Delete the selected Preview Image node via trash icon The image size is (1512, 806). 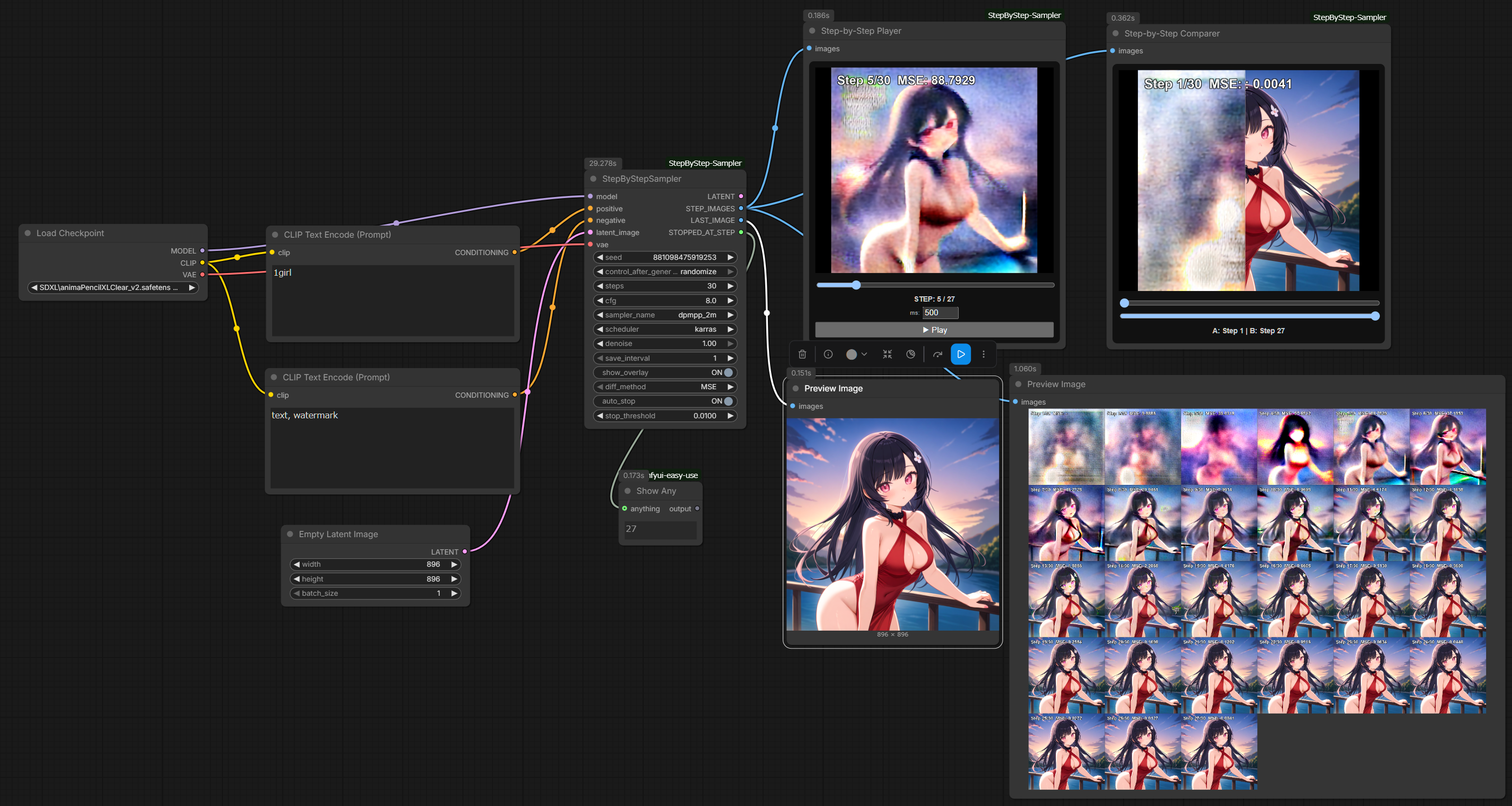coord(802,354)
